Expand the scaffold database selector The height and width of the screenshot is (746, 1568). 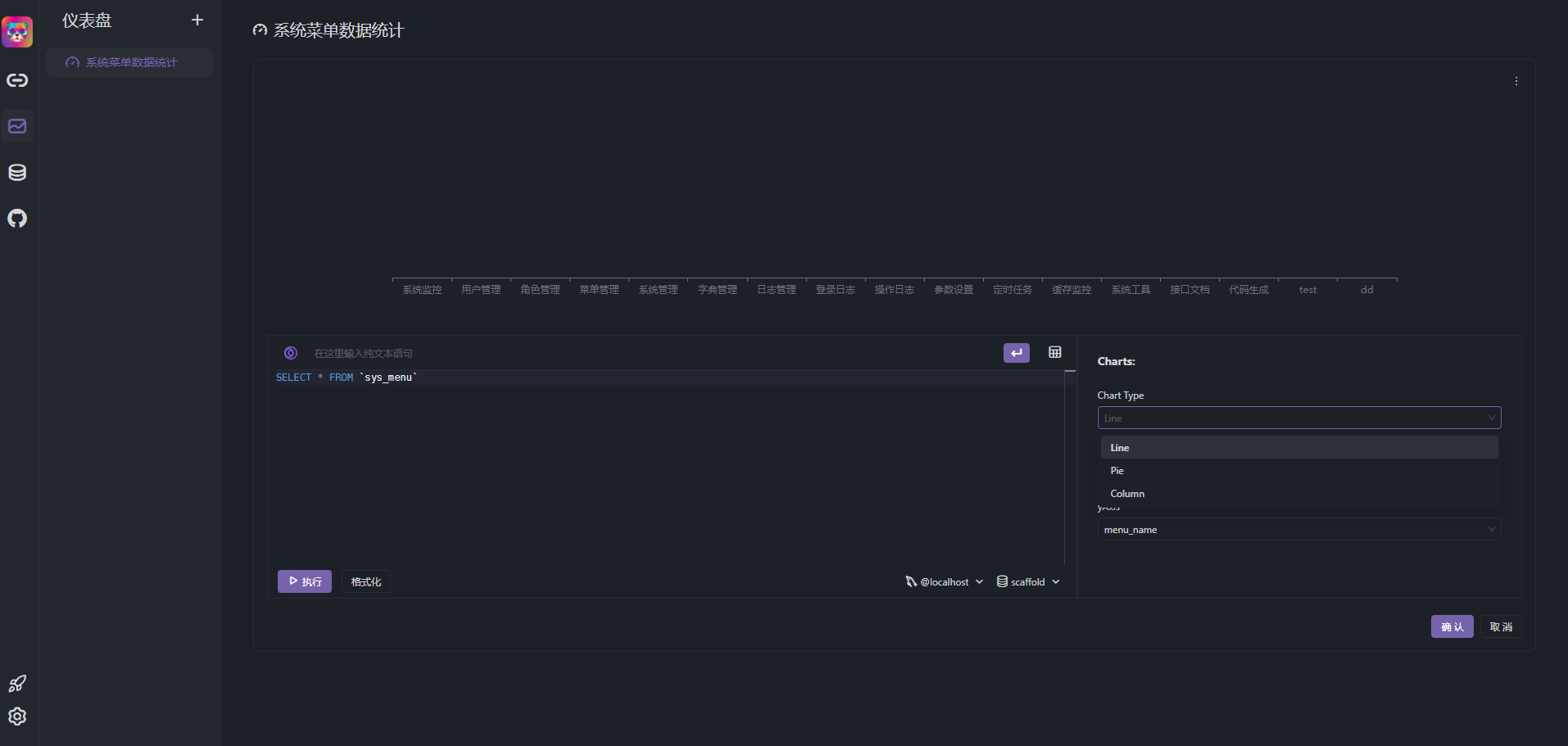pyautogui.click(x=1028, y=582)
